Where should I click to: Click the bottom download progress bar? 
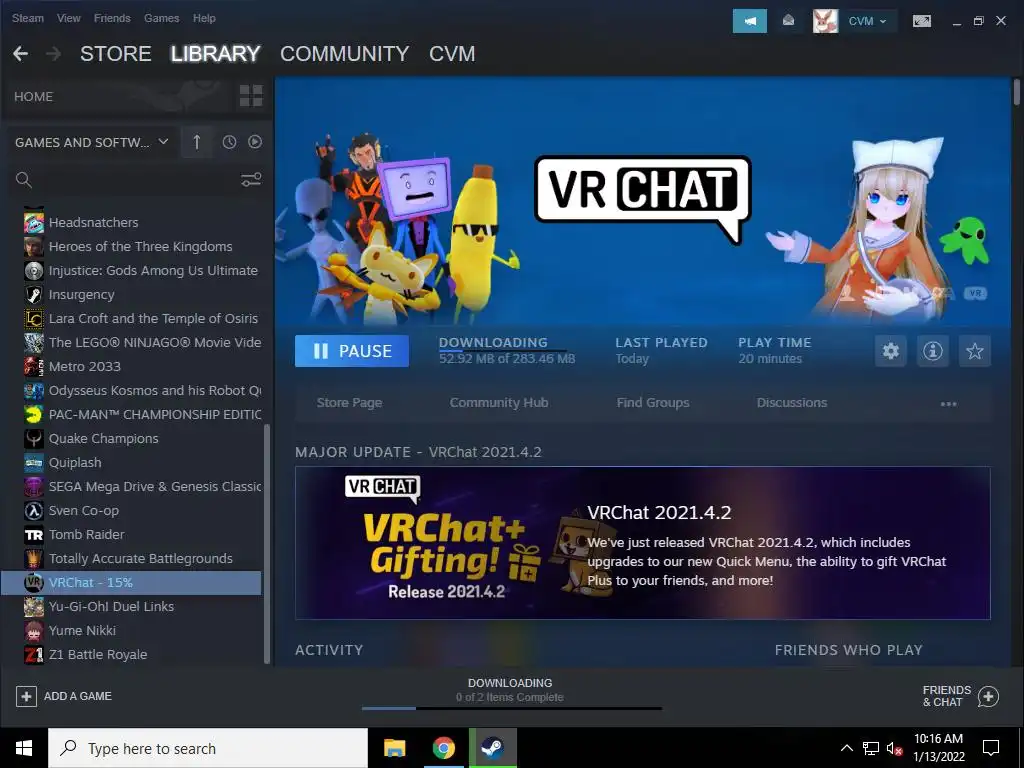pos(511,708)
